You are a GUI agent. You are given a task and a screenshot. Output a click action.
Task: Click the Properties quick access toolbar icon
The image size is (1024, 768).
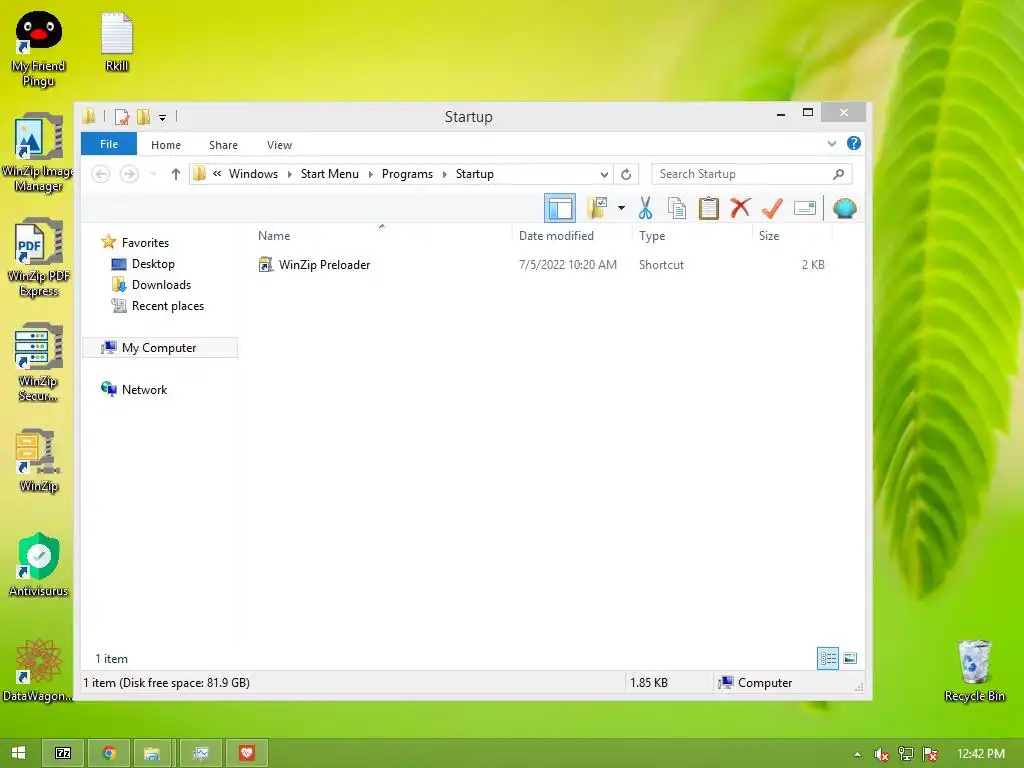121,117
